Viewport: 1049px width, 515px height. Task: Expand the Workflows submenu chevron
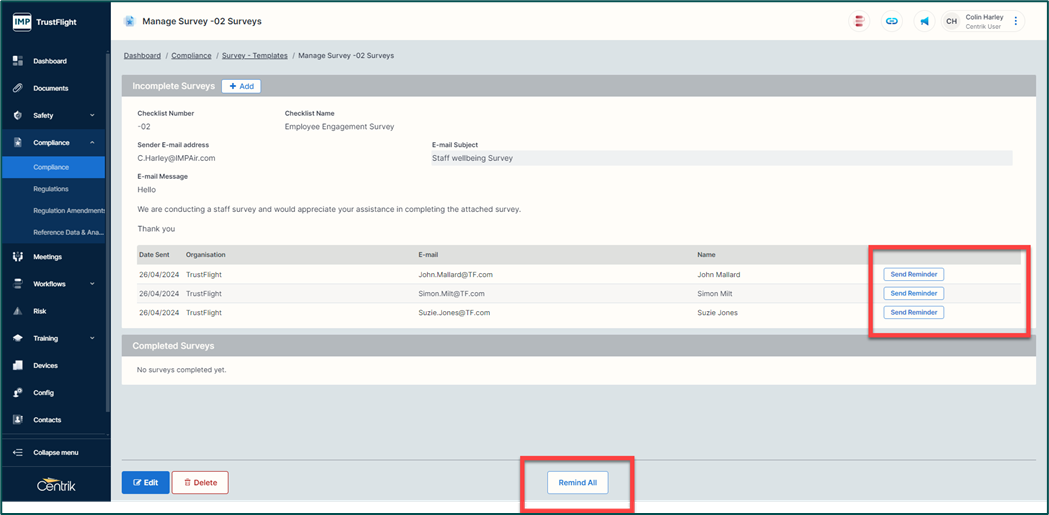pyautogui.click(x=92, y=284)
